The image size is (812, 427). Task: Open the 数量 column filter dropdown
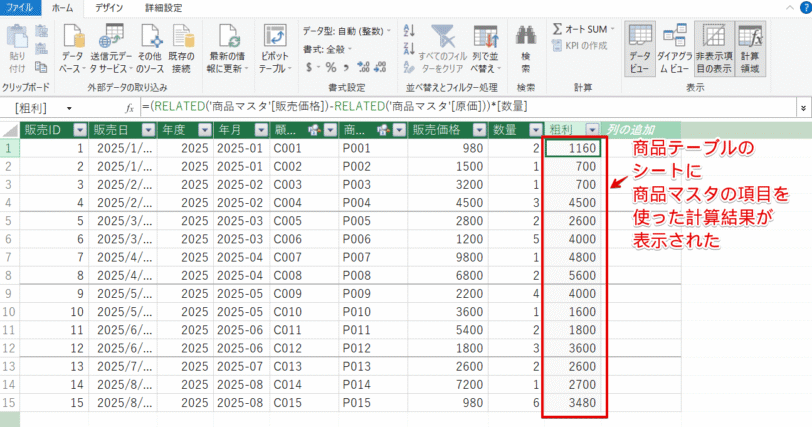click(535, 130)
